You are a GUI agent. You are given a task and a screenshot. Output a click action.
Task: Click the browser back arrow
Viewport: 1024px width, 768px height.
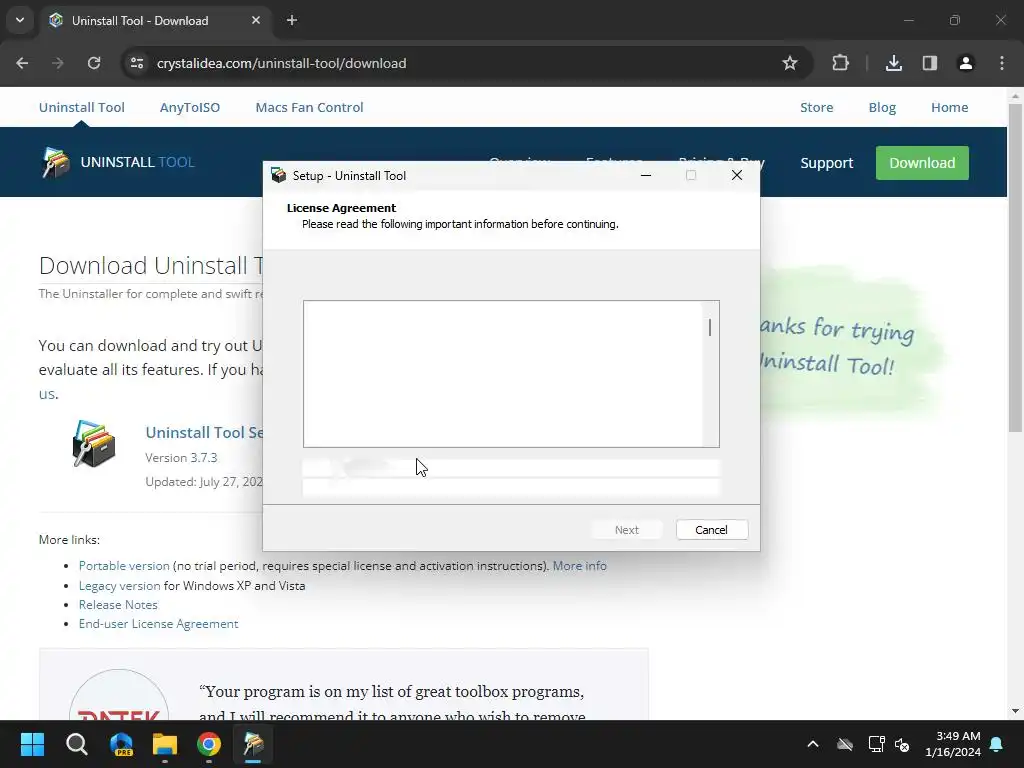(22, 63)
